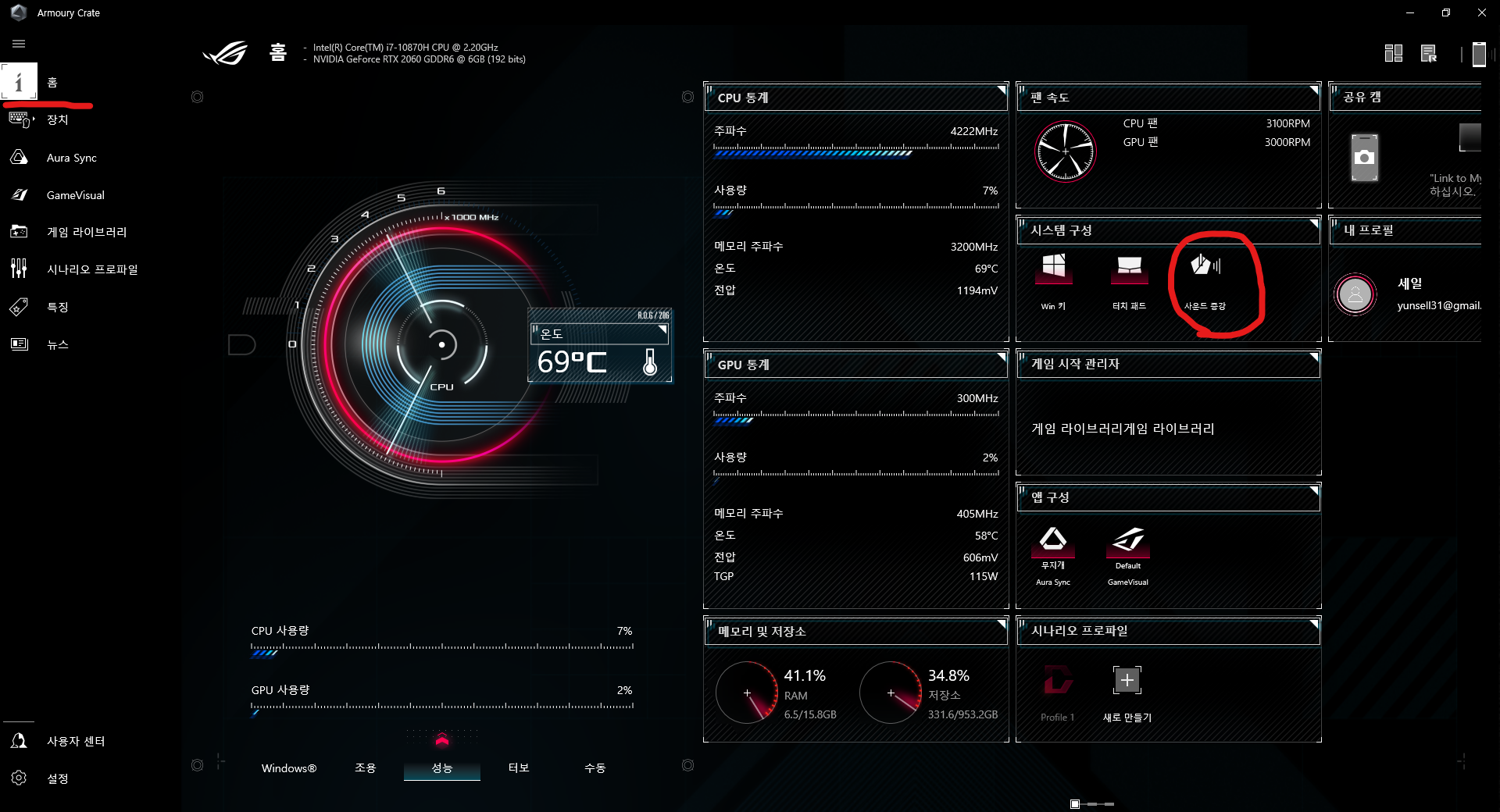This screenshot has height=812, width=1500.
Task: Click the thermometer icon beside 69°C
Action: coord(650,361)
